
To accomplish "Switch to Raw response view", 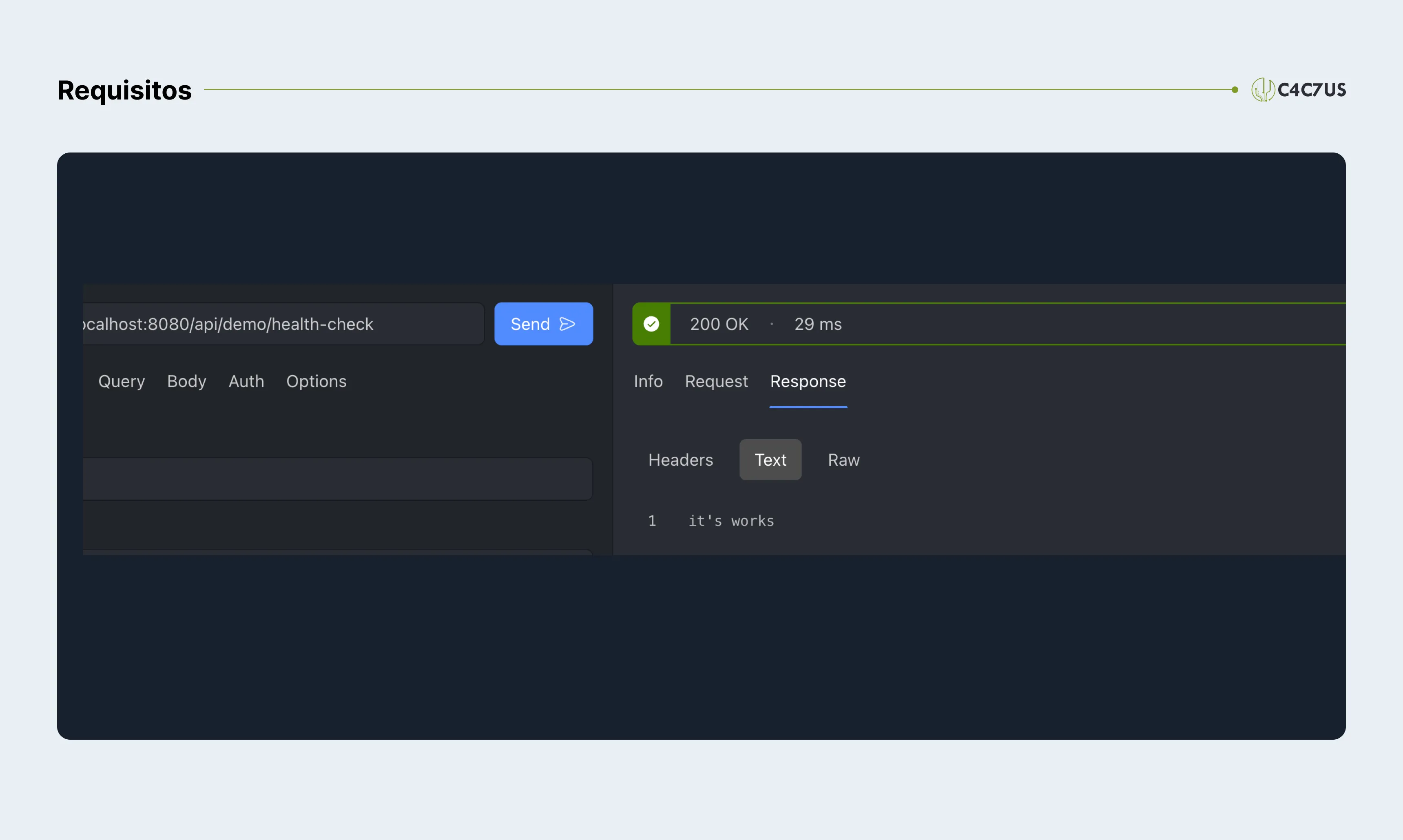I will click(x=843, y=460).
